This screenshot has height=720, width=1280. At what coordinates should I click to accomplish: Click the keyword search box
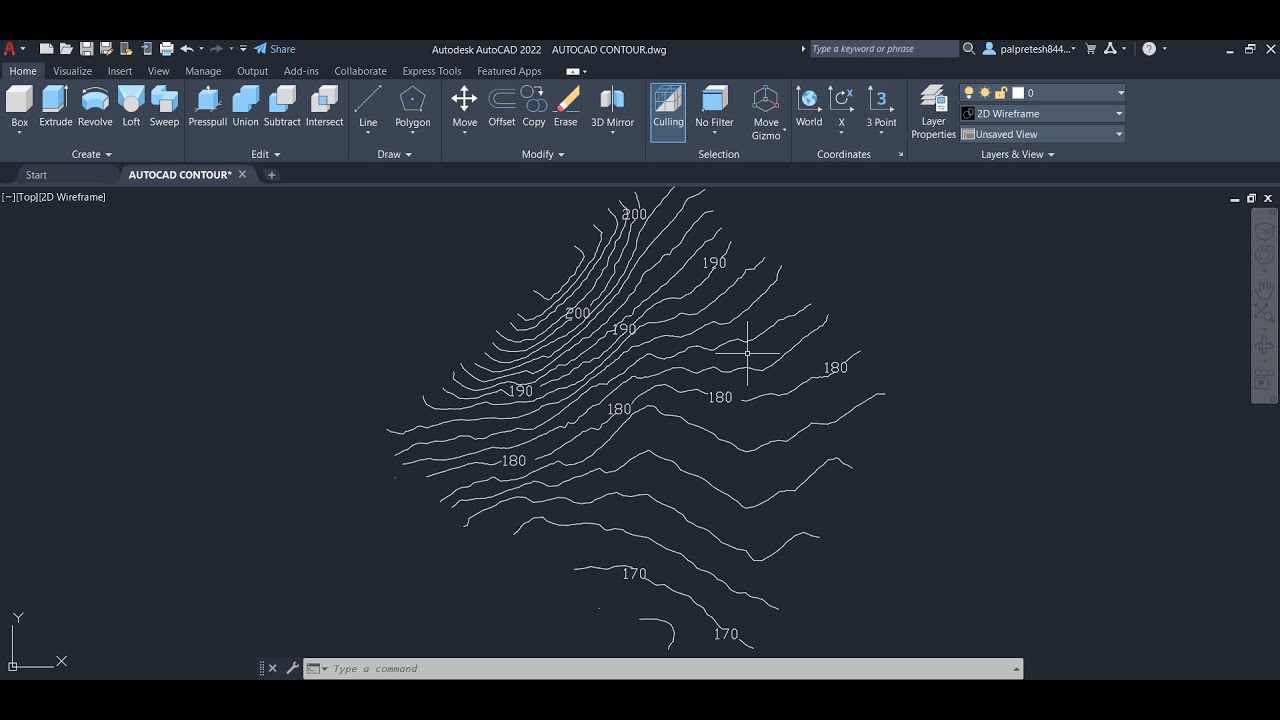[882, 48]
